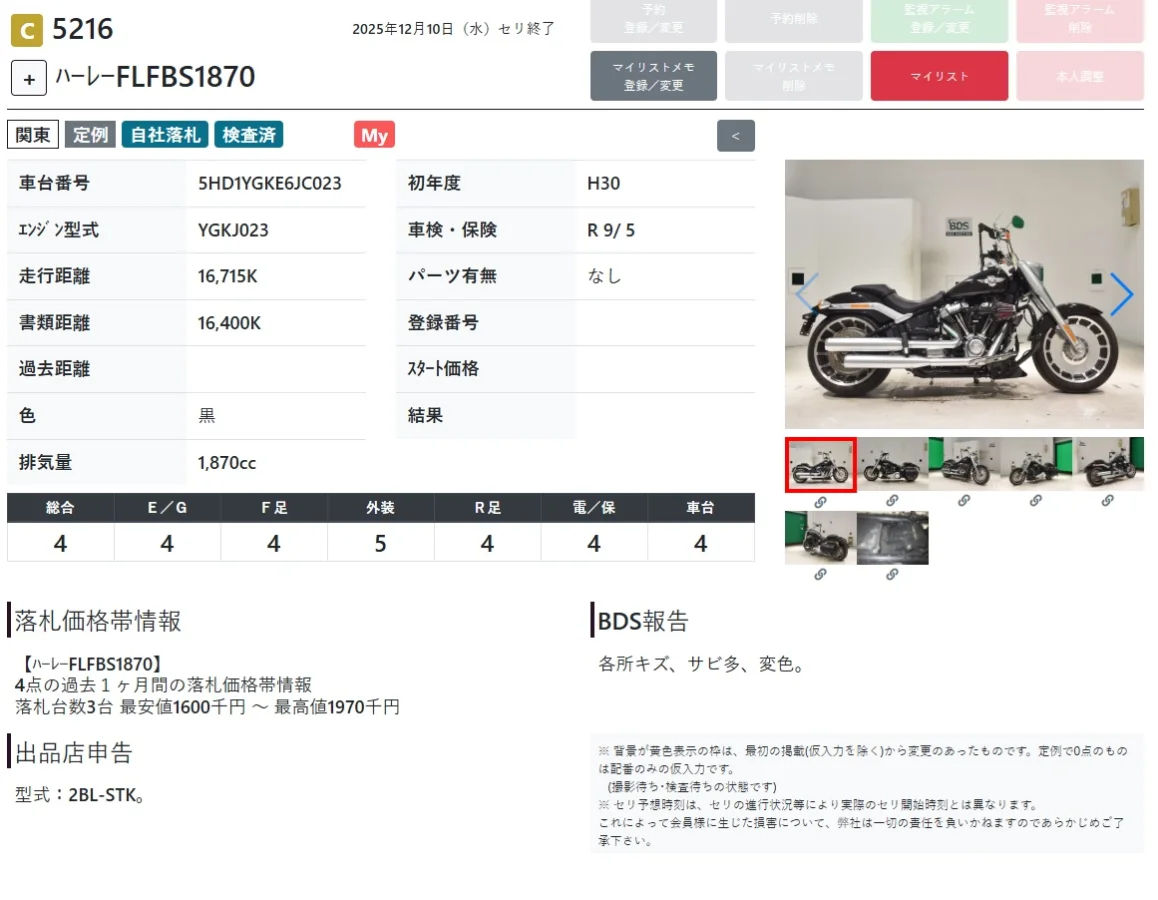Show next photo with the right arrow
Viewport: 1158px width, 900px height.
tap(1121, 294)
